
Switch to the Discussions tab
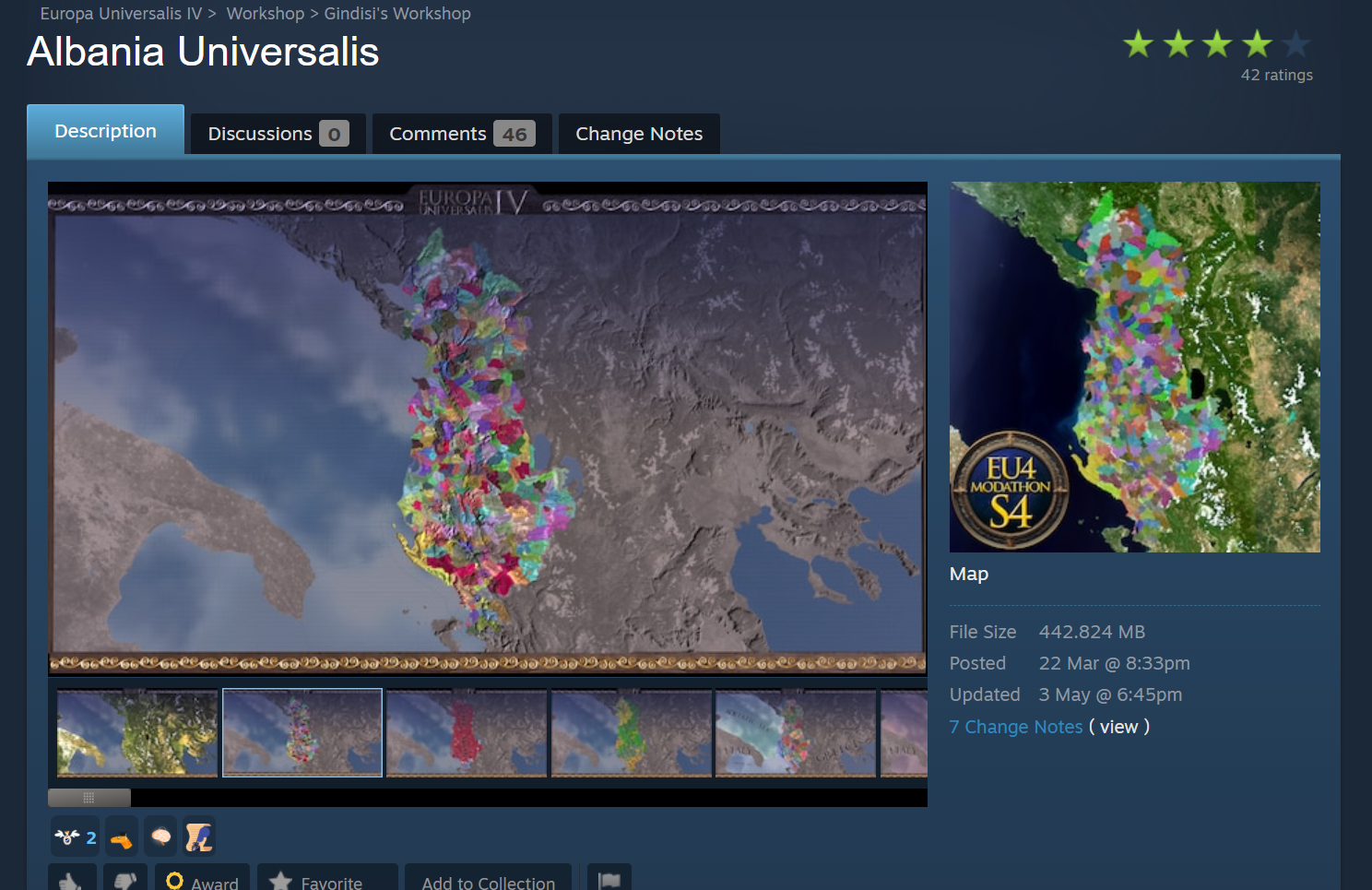(x=278, y=134)
